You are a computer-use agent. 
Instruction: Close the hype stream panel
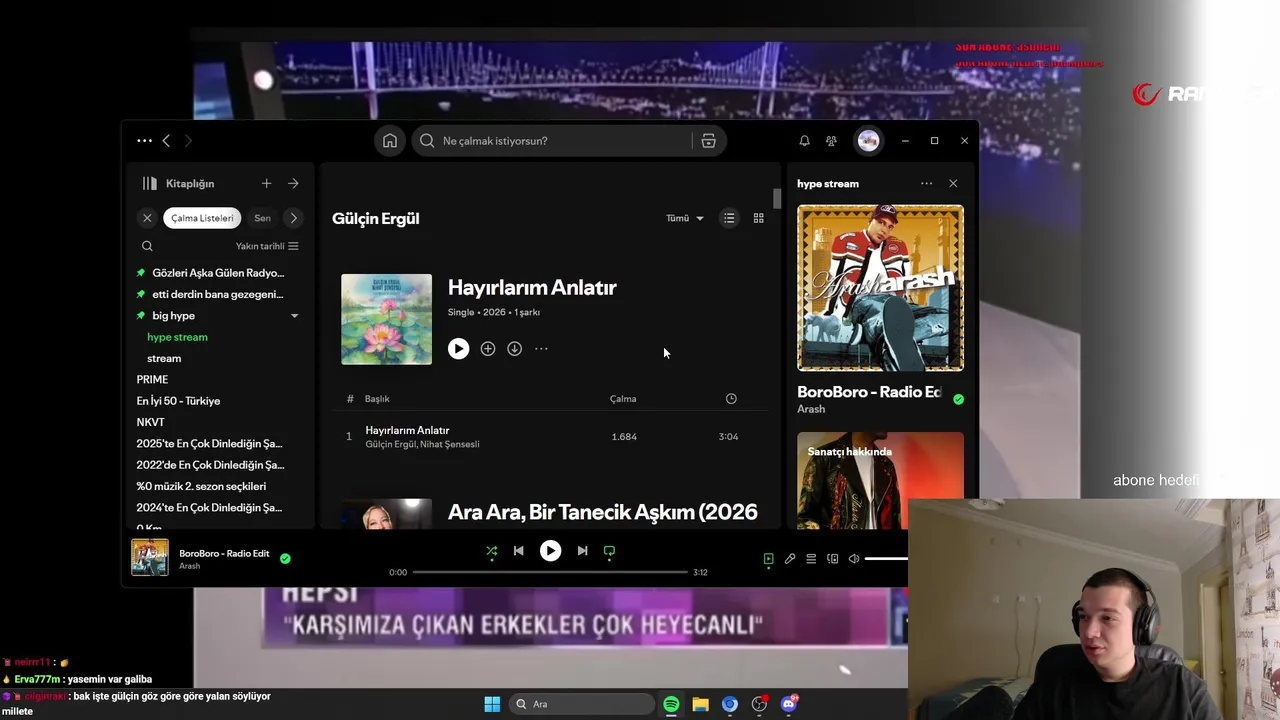pos(953,184)
